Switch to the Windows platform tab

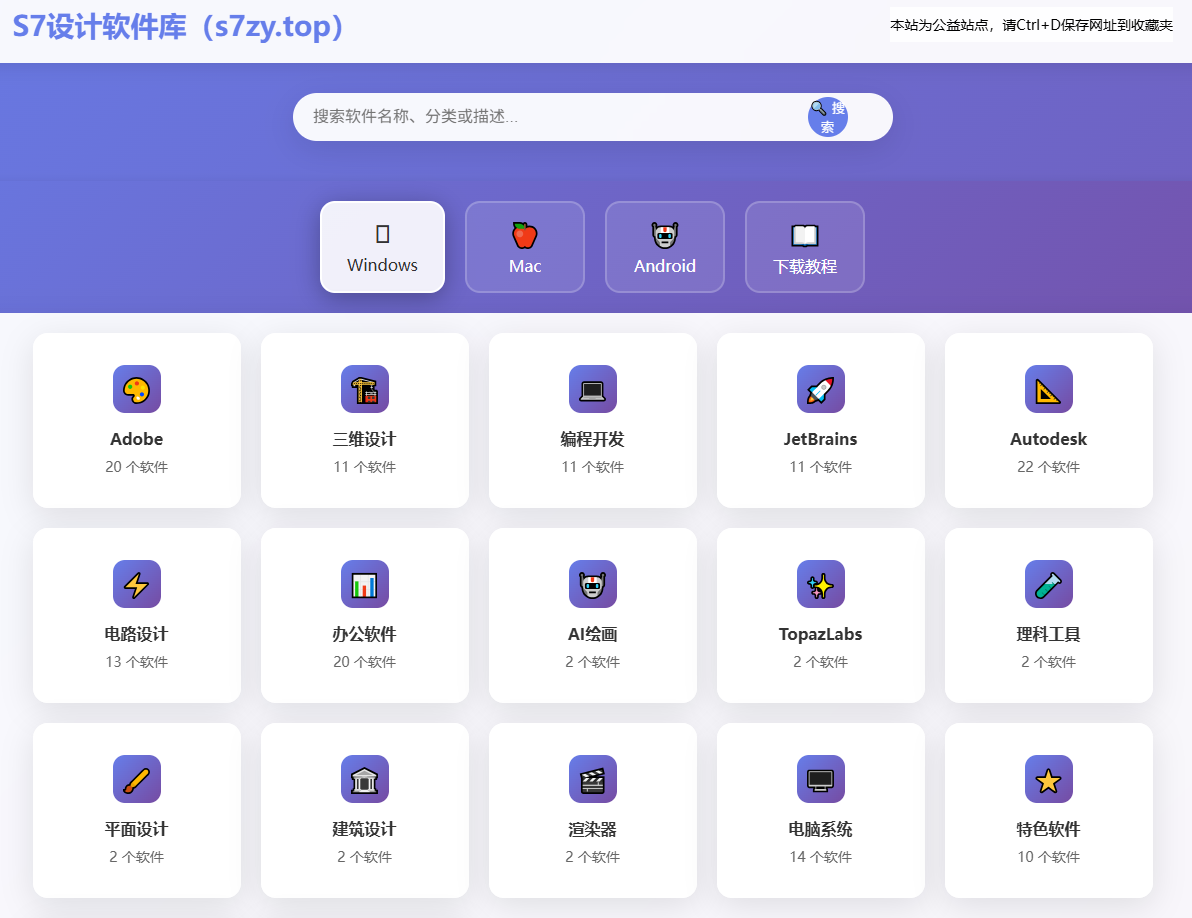pyautogui.click(x=382, y=247)
